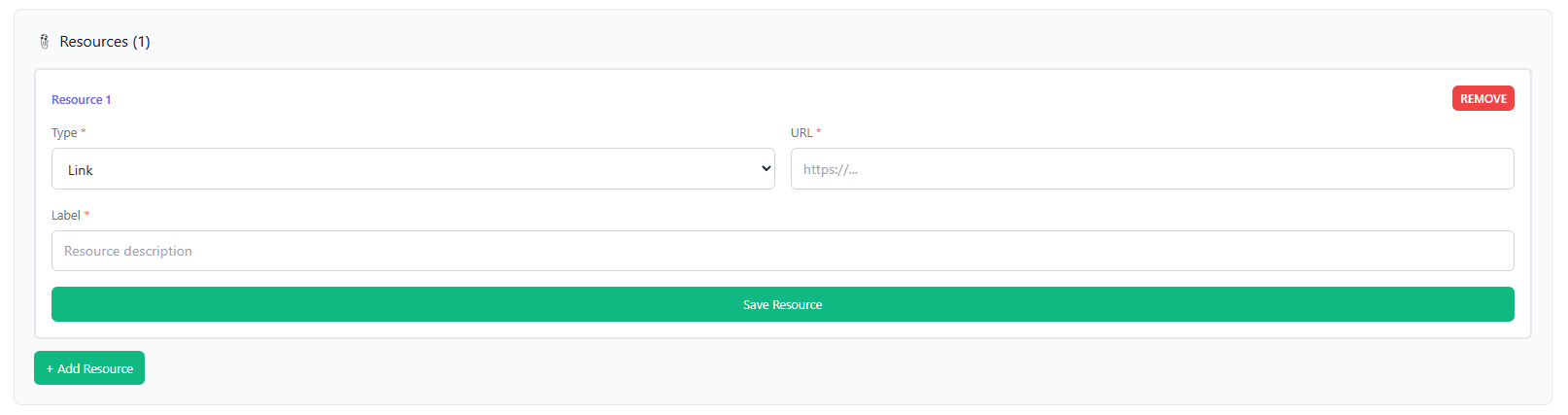
Task: Click the https://... placeholder text
Action: (x=831, y=170)
